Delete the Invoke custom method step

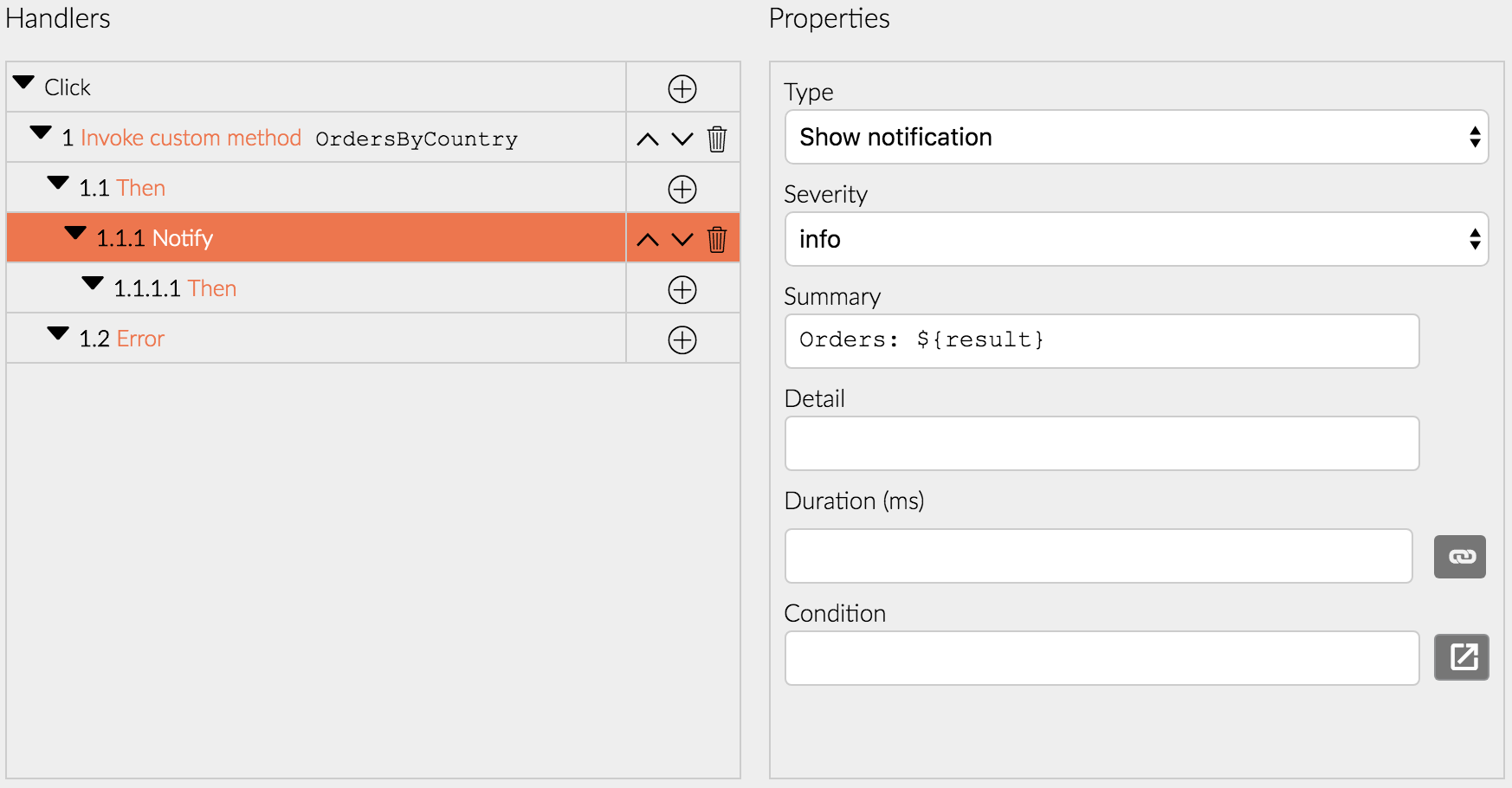pos(717,139)
